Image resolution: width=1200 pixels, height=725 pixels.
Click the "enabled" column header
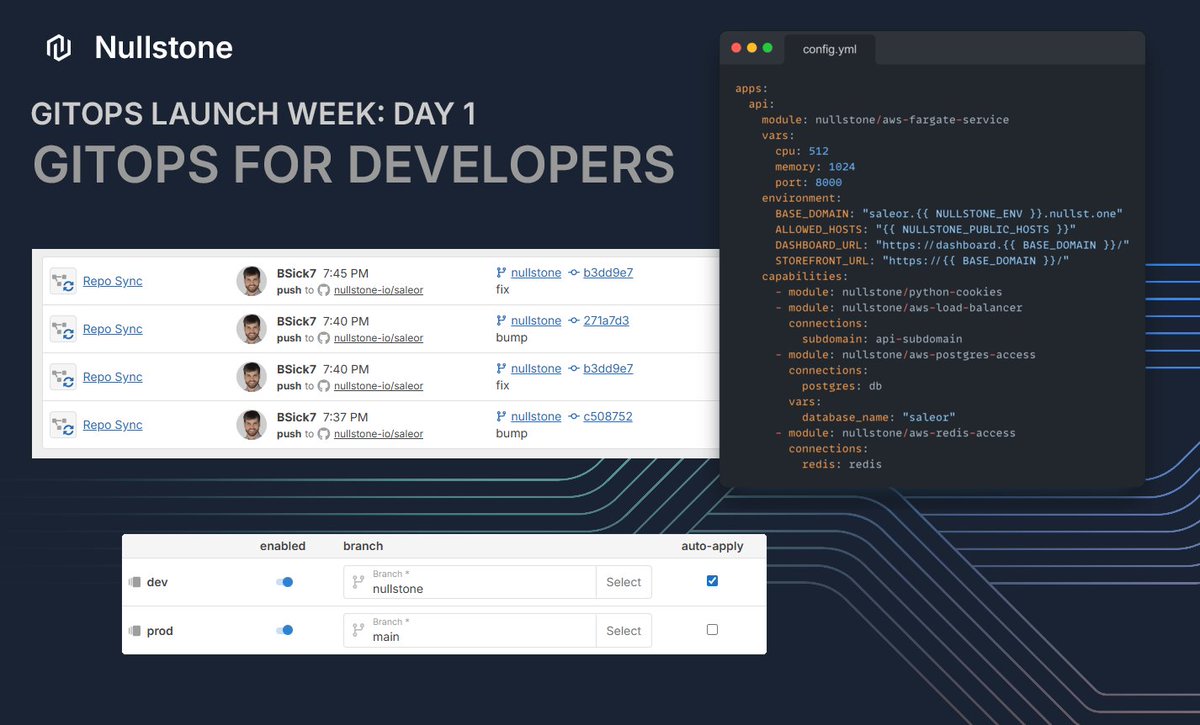283,546
